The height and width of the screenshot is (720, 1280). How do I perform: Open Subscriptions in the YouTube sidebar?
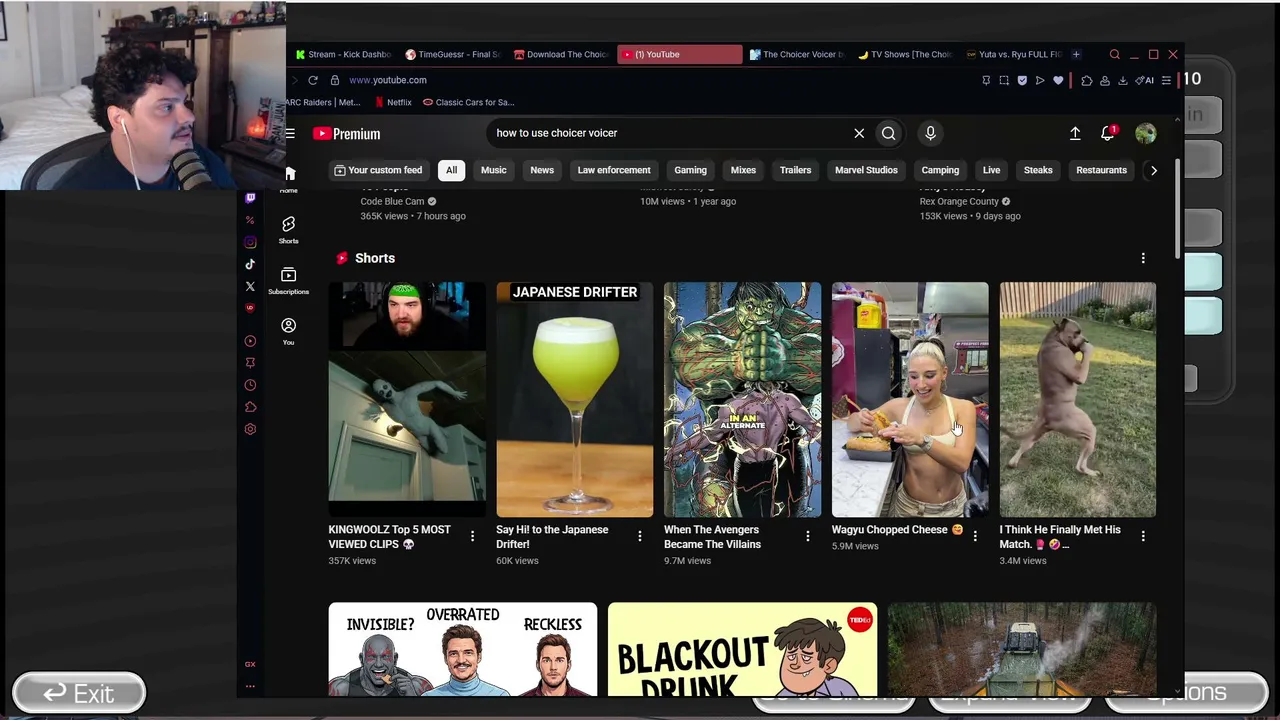click(288, 280)
